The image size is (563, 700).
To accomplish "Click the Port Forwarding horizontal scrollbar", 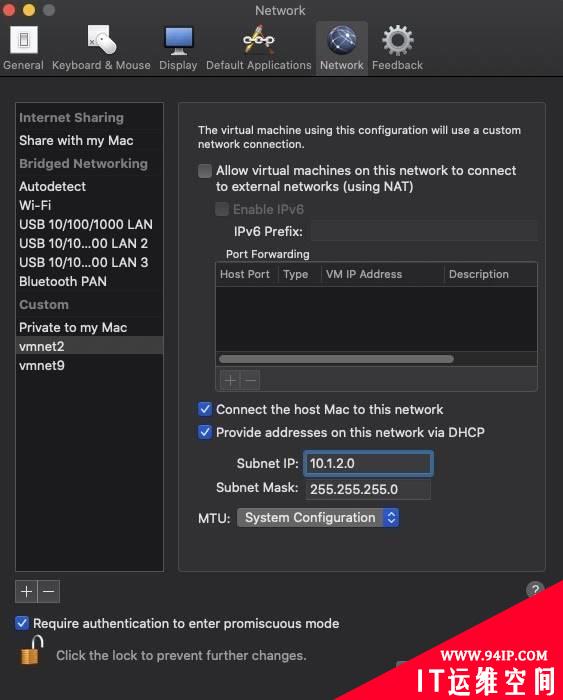I will point(336,359).
